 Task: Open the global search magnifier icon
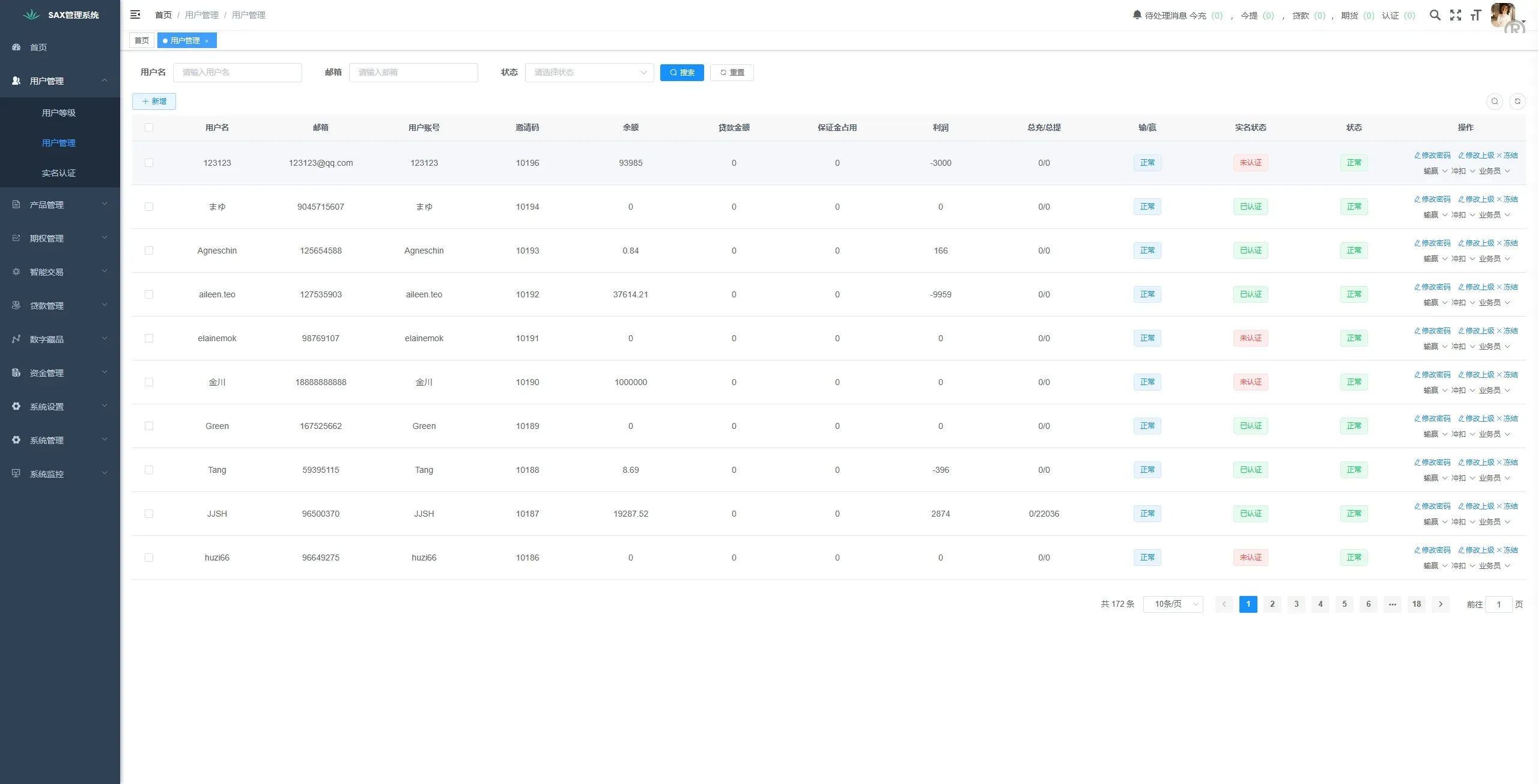tap(1435, 15)
